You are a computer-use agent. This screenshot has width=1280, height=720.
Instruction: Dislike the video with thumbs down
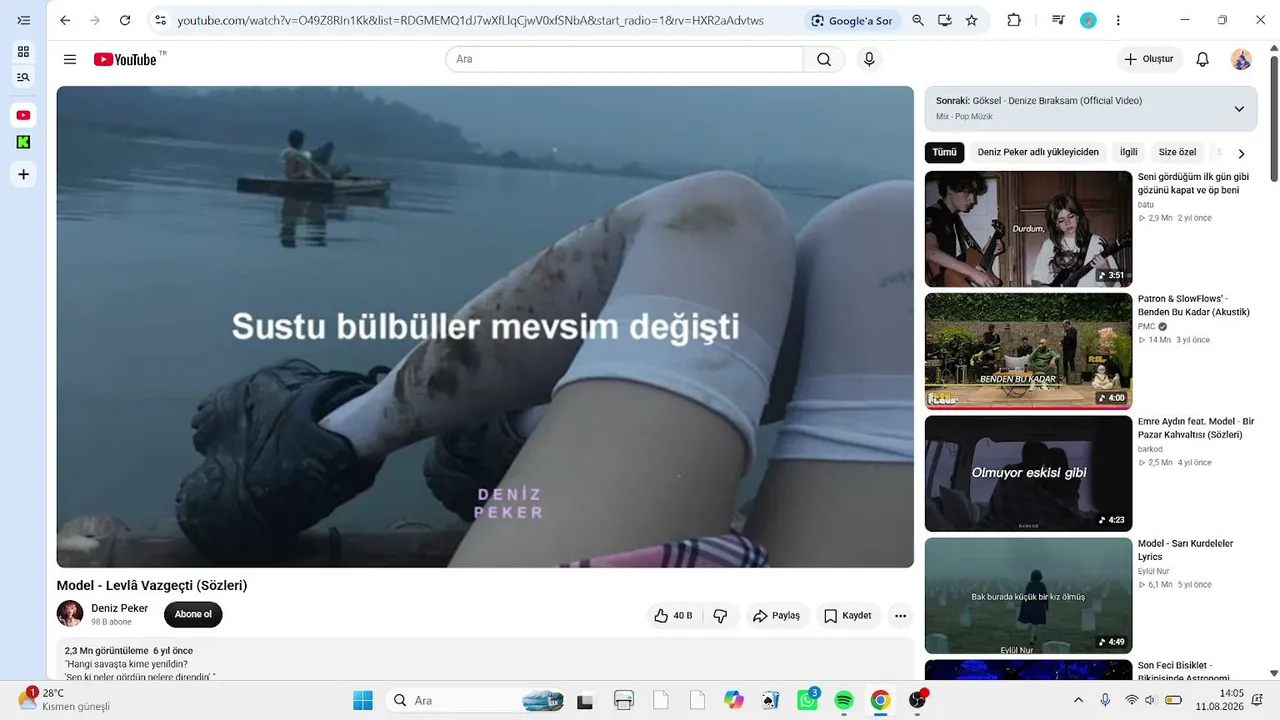(720, 616)
